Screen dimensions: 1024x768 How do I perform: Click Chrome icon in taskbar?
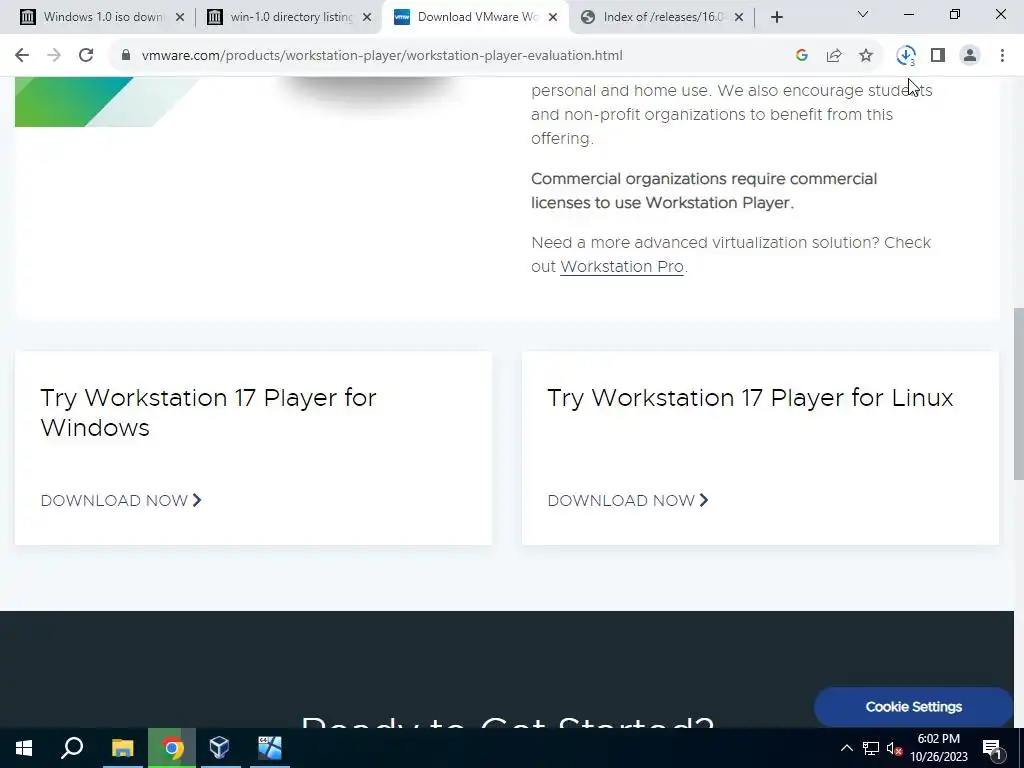[x=172, y=748]
